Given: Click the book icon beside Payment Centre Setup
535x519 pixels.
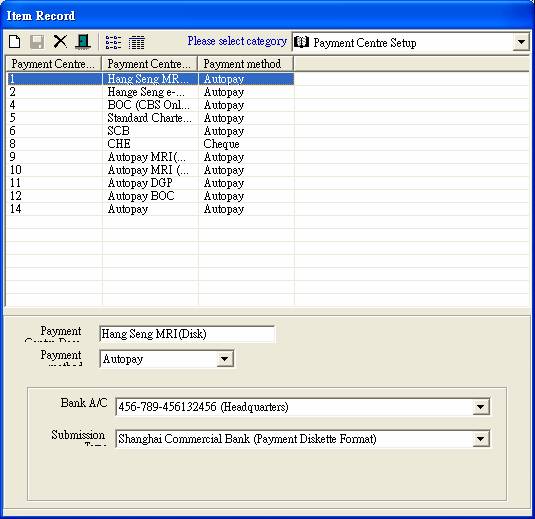Looking at the screenshot, I should [302, 42].
